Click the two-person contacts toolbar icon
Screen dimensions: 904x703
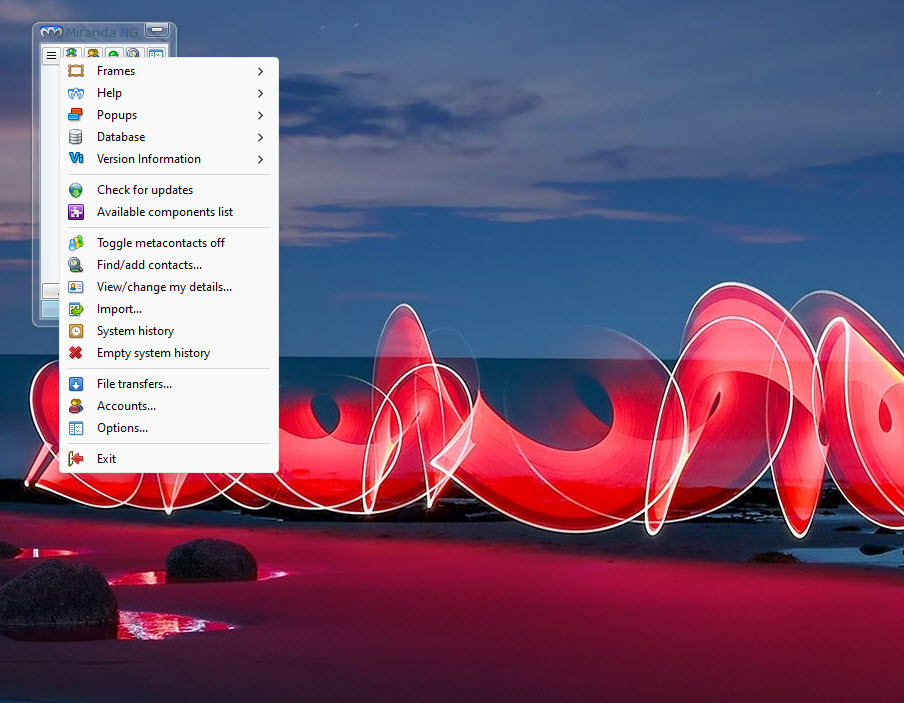93,53
